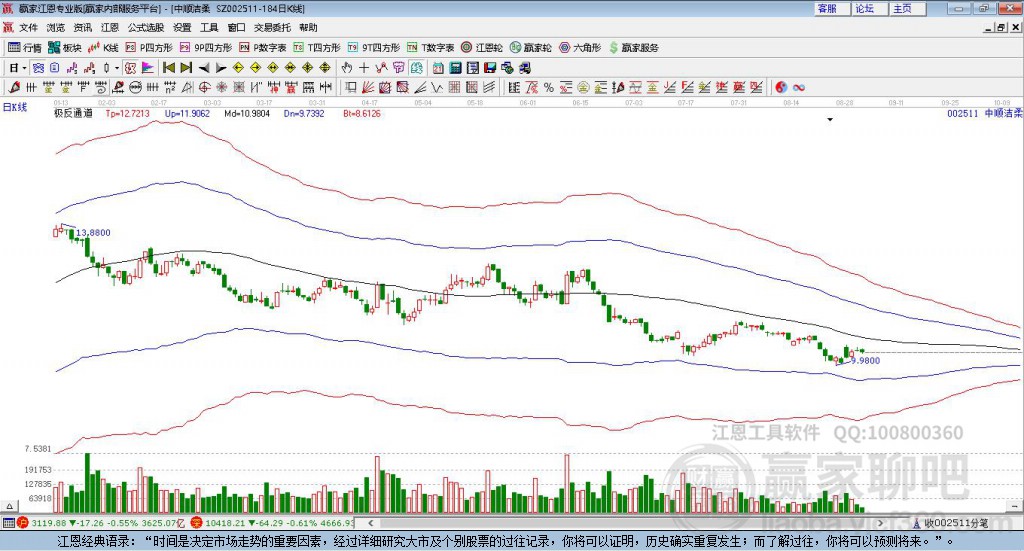Image resolution: width=1024 pixels, height=551 pixels.
Task: Select the spiral drawing tool
Action: point(101,87)
